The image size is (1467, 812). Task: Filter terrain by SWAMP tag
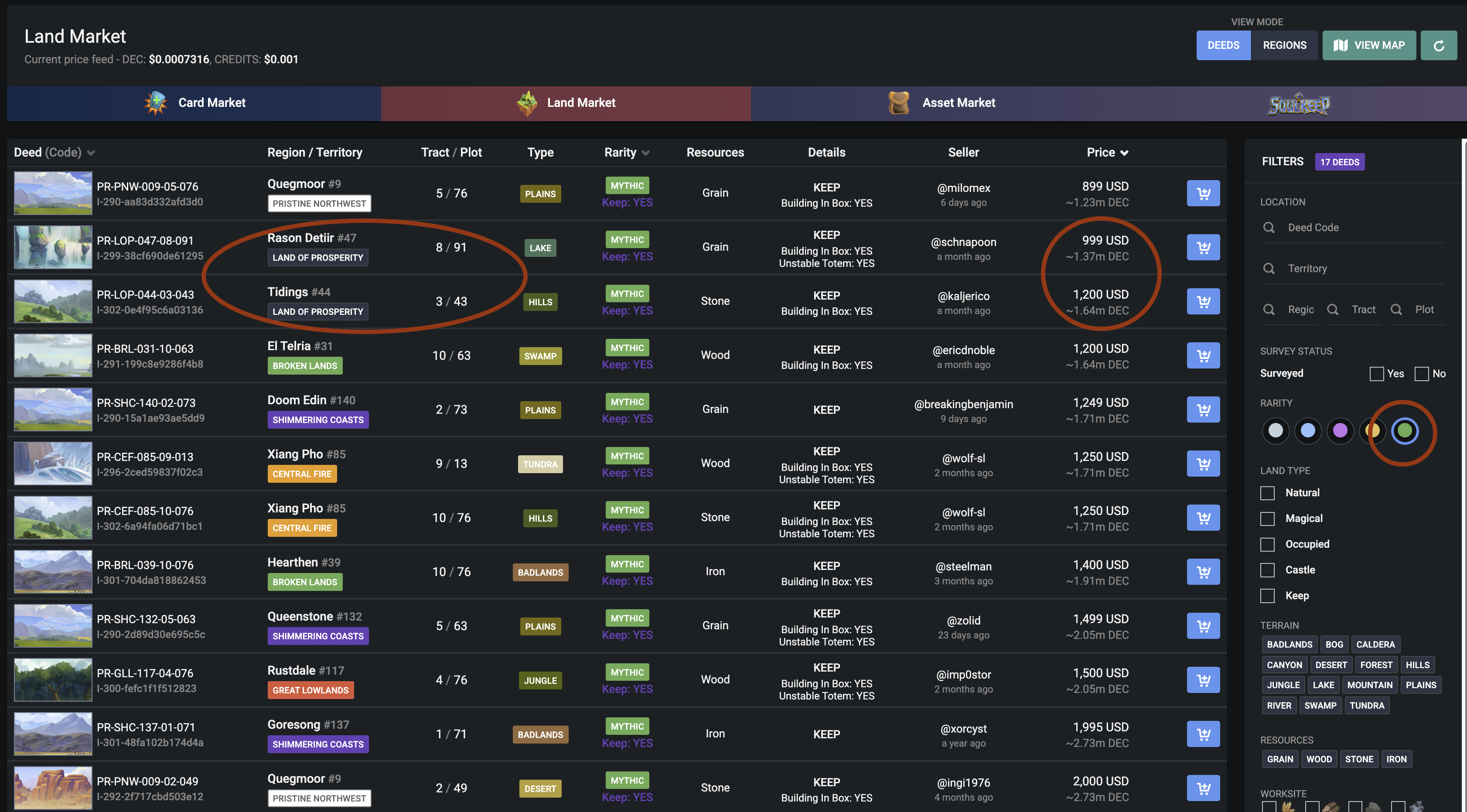point(1320,706)
